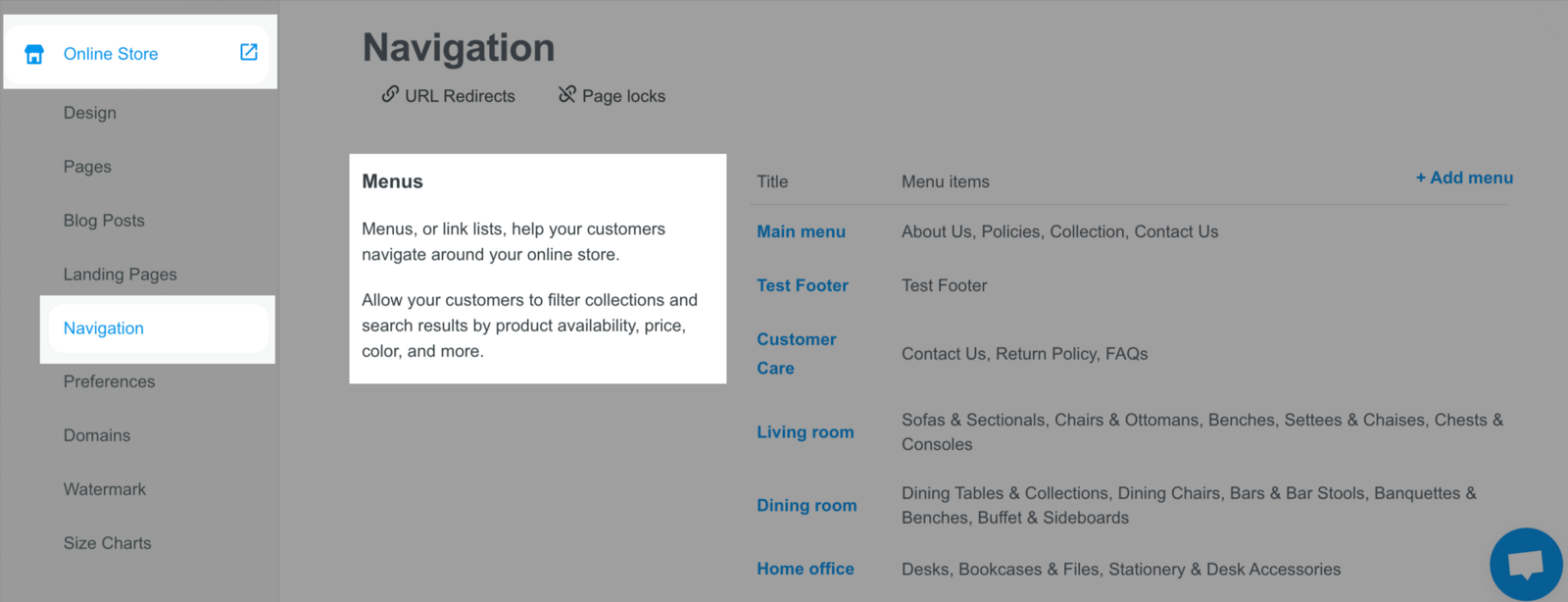Click 'Allow your customers to filter' paragraph
The height and width of the screenshot is (602, 1568).
(530, 326)
